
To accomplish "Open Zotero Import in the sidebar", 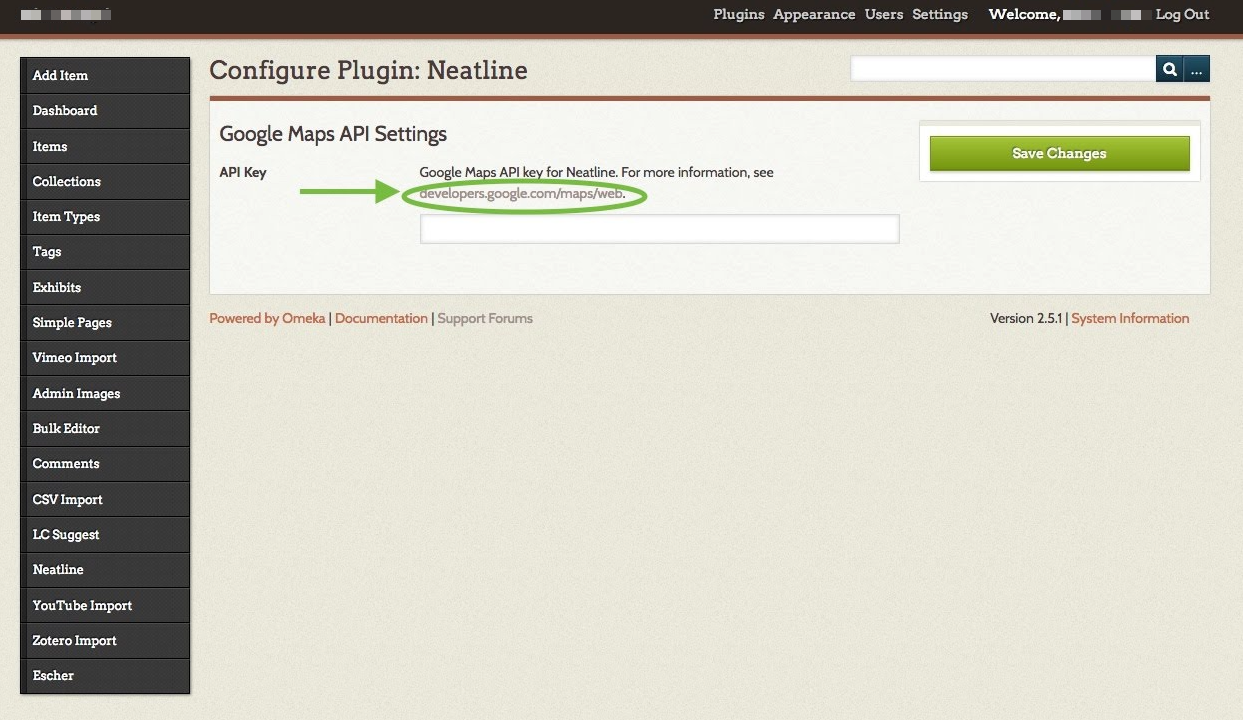I will coord(105,640).
